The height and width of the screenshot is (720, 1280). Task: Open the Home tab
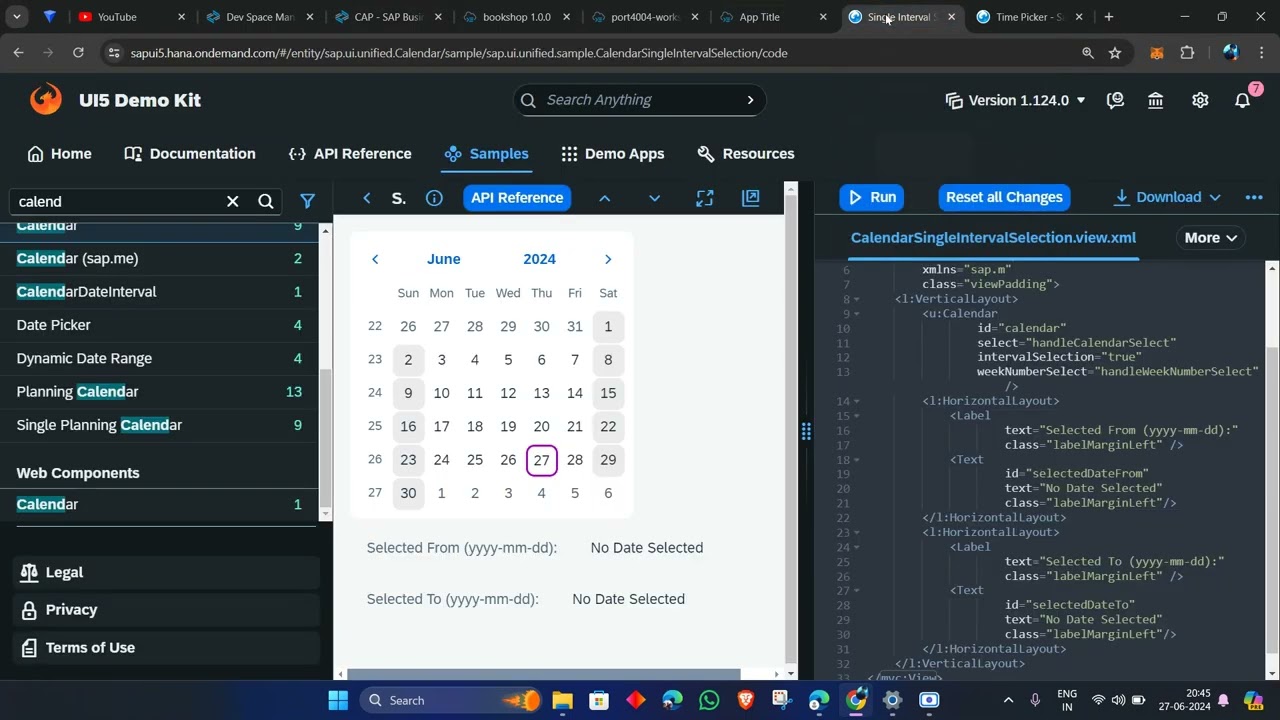coord(59,154)
